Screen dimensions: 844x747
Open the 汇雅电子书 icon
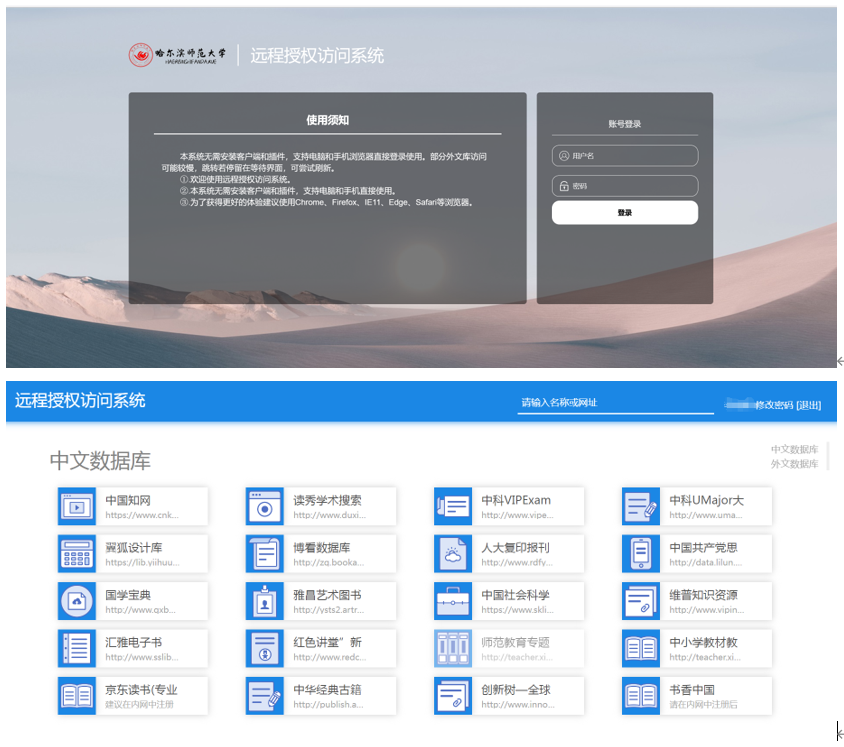tap(77, 649)
